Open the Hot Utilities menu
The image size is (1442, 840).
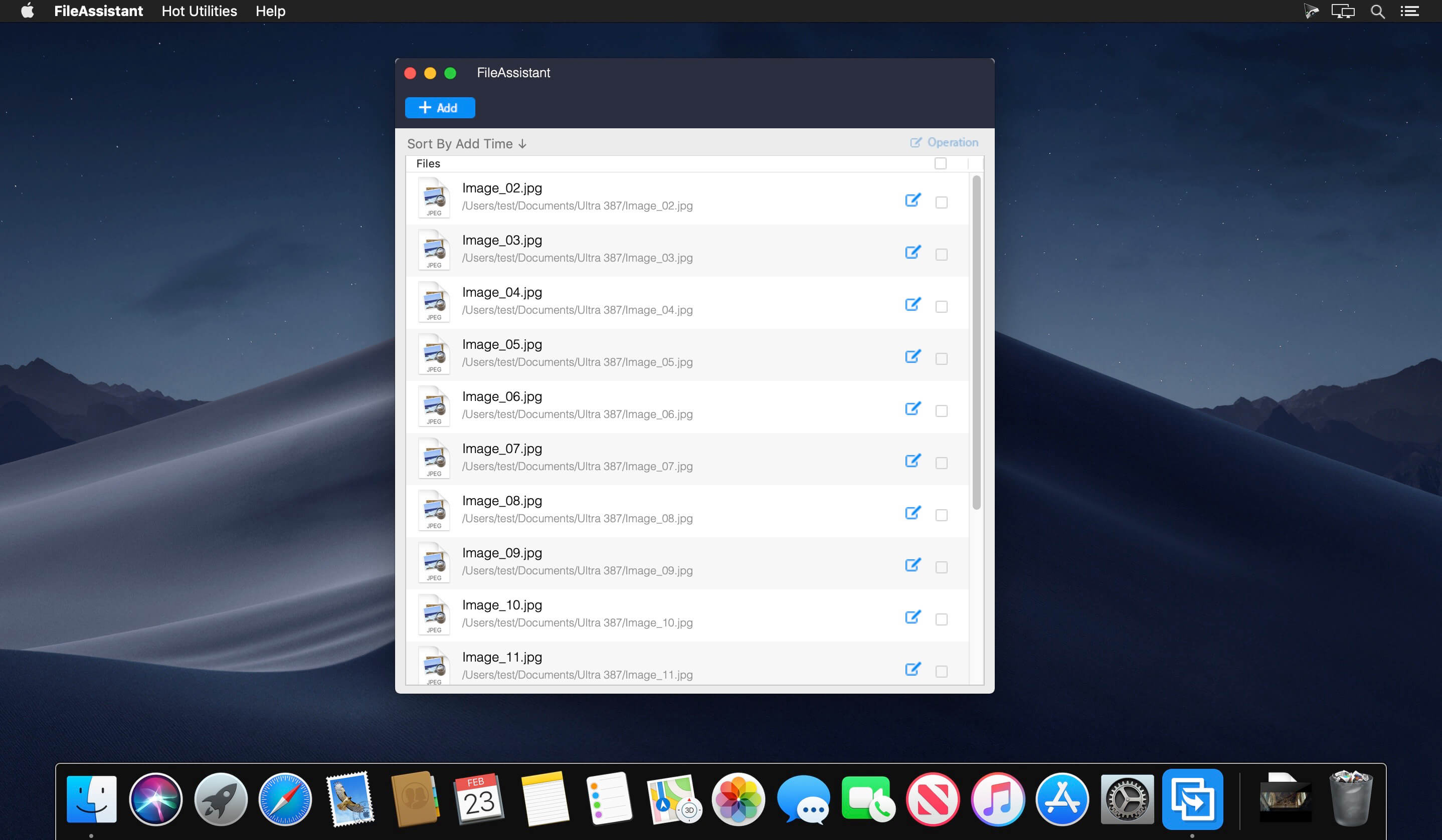click(199, 11)
